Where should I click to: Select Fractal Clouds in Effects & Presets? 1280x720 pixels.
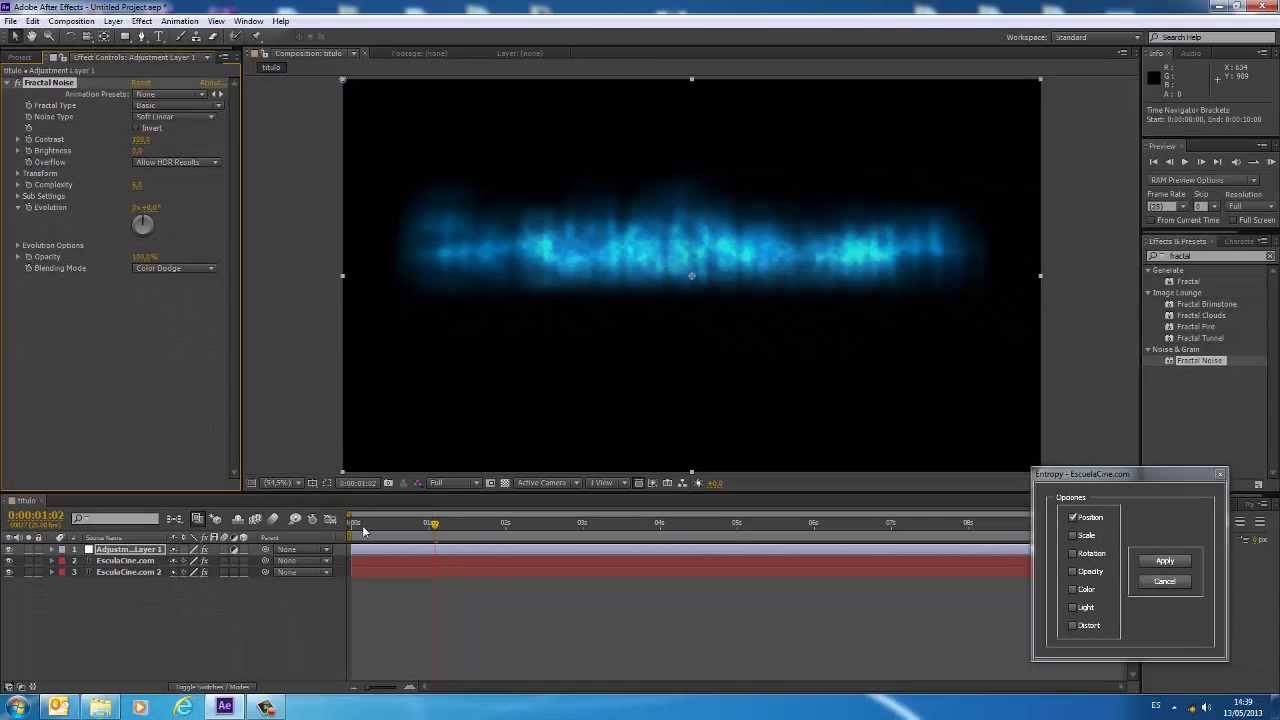click(1200, 315)
